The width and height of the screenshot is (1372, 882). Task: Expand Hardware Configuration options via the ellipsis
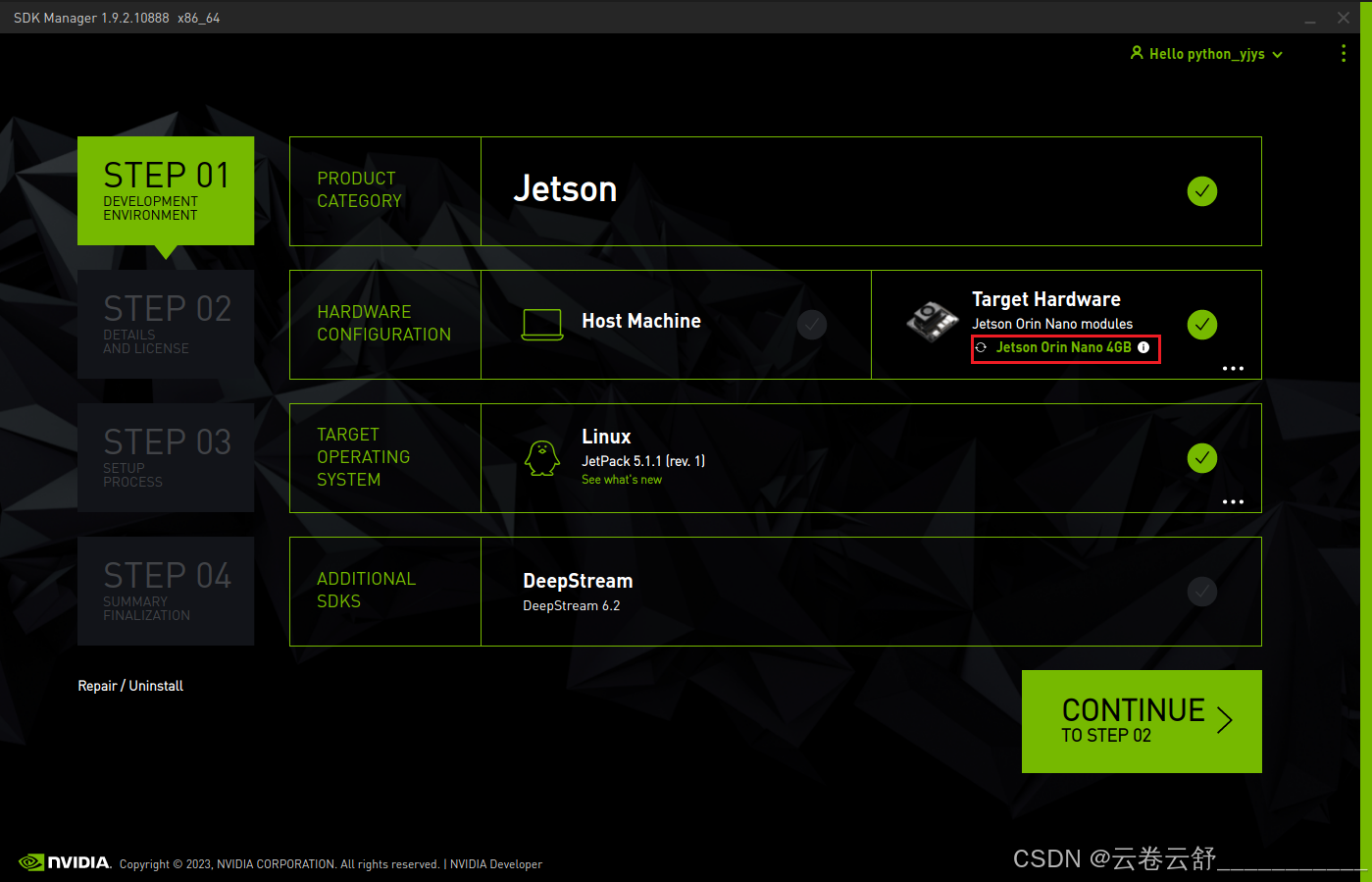[x=1233, y=369]
